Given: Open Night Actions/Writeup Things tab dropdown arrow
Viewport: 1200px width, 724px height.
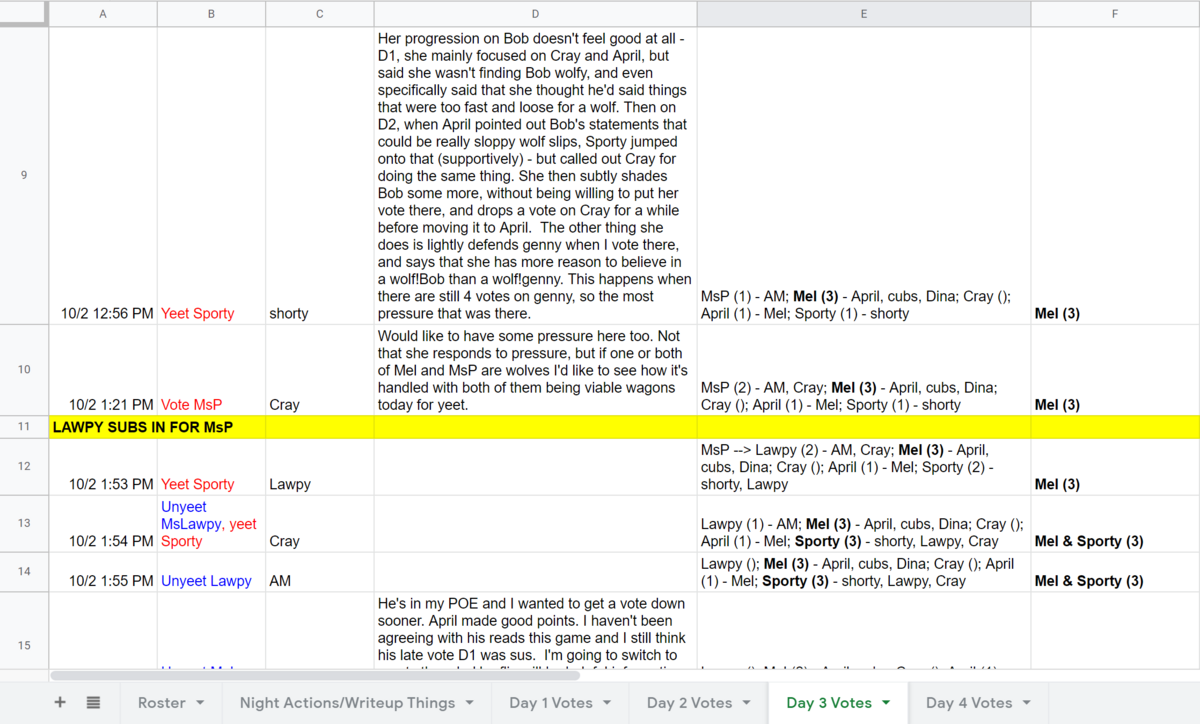Looking at the screenshot, I should [470, 703].
